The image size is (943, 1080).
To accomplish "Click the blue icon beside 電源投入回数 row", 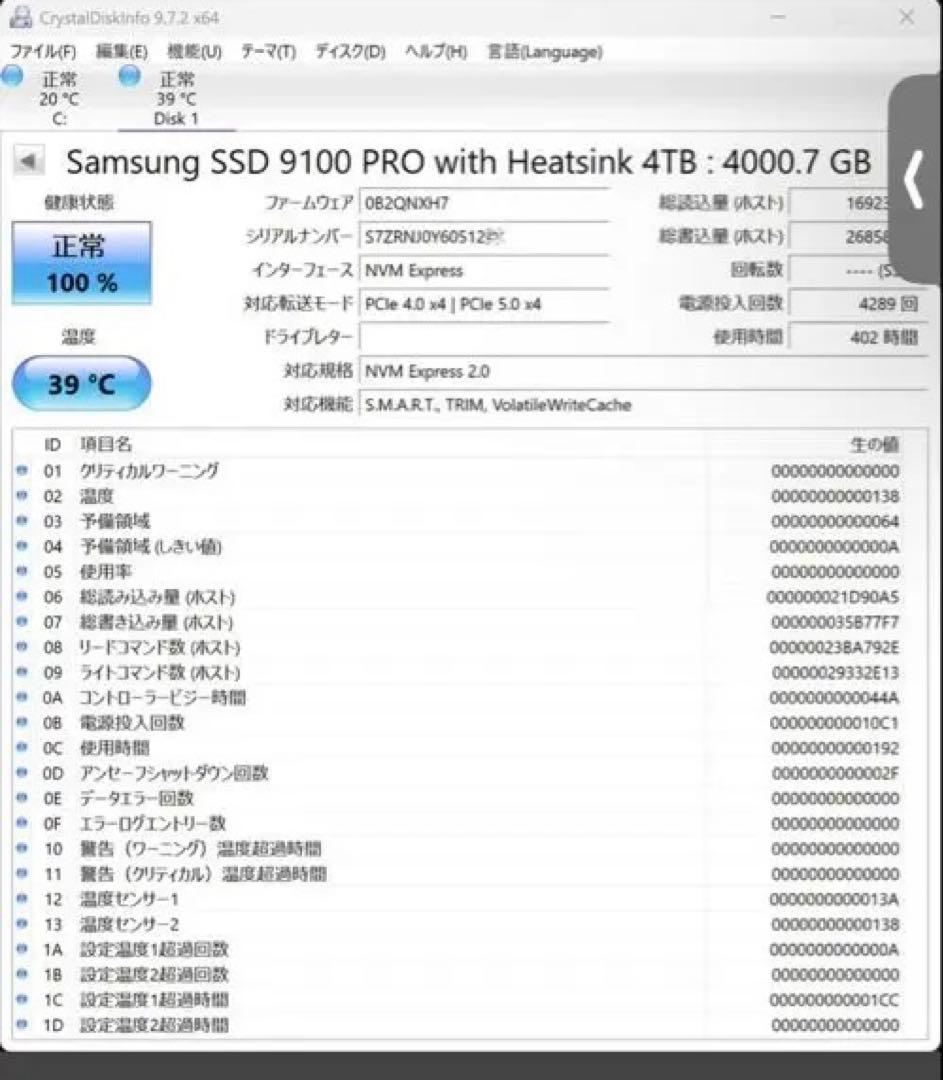I will click(23, 723).
